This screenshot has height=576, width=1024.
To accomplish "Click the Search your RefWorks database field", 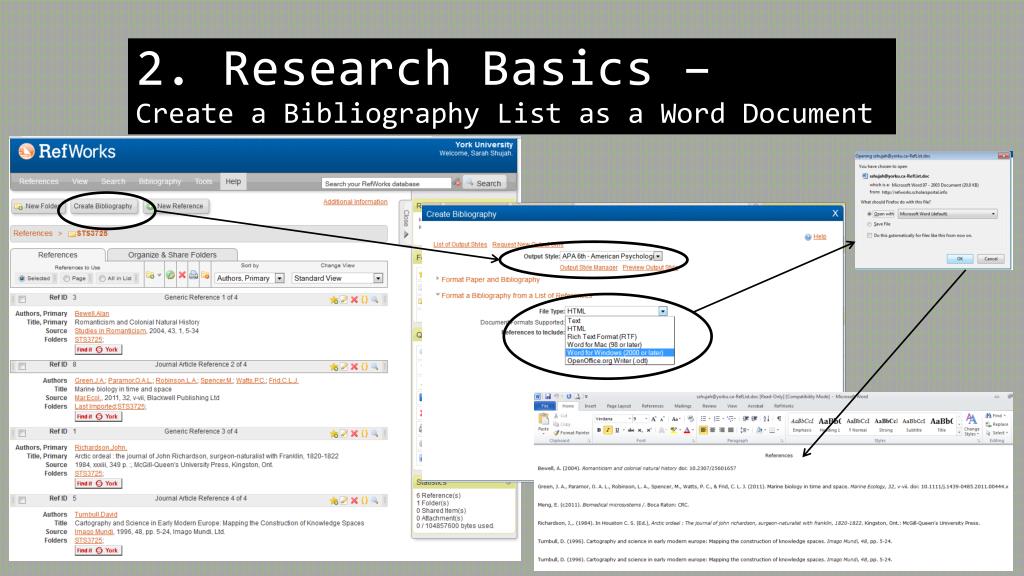I will pos(386,184).
